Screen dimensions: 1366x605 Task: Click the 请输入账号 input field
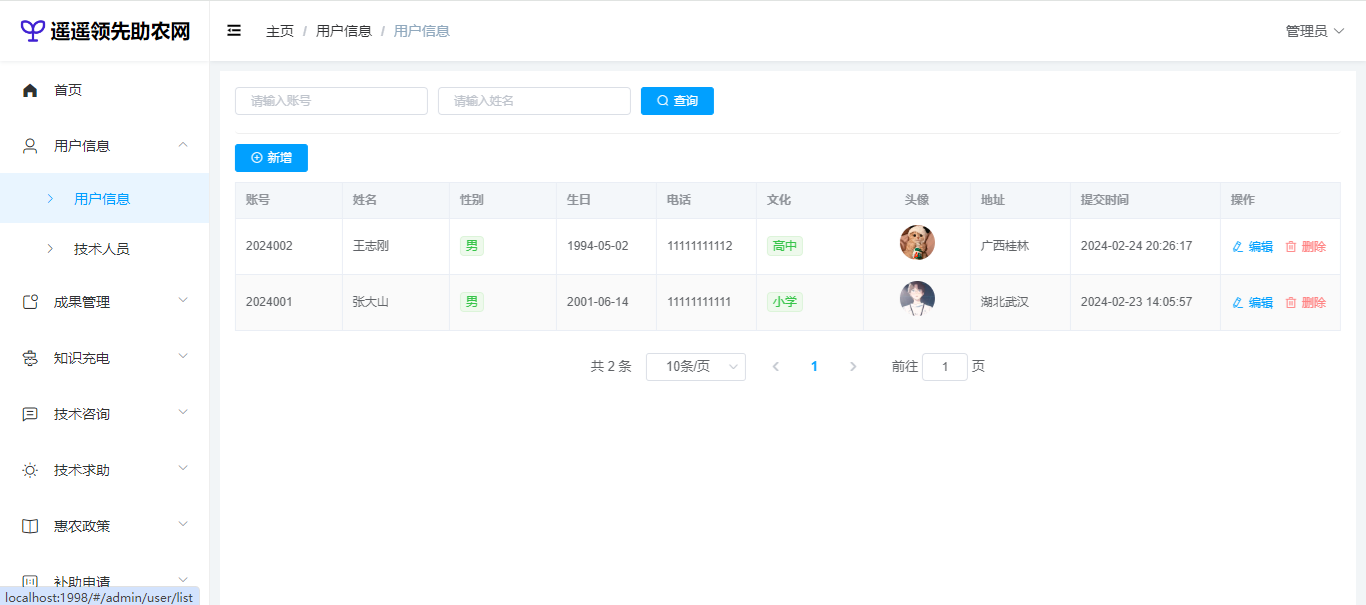[331, 101]
